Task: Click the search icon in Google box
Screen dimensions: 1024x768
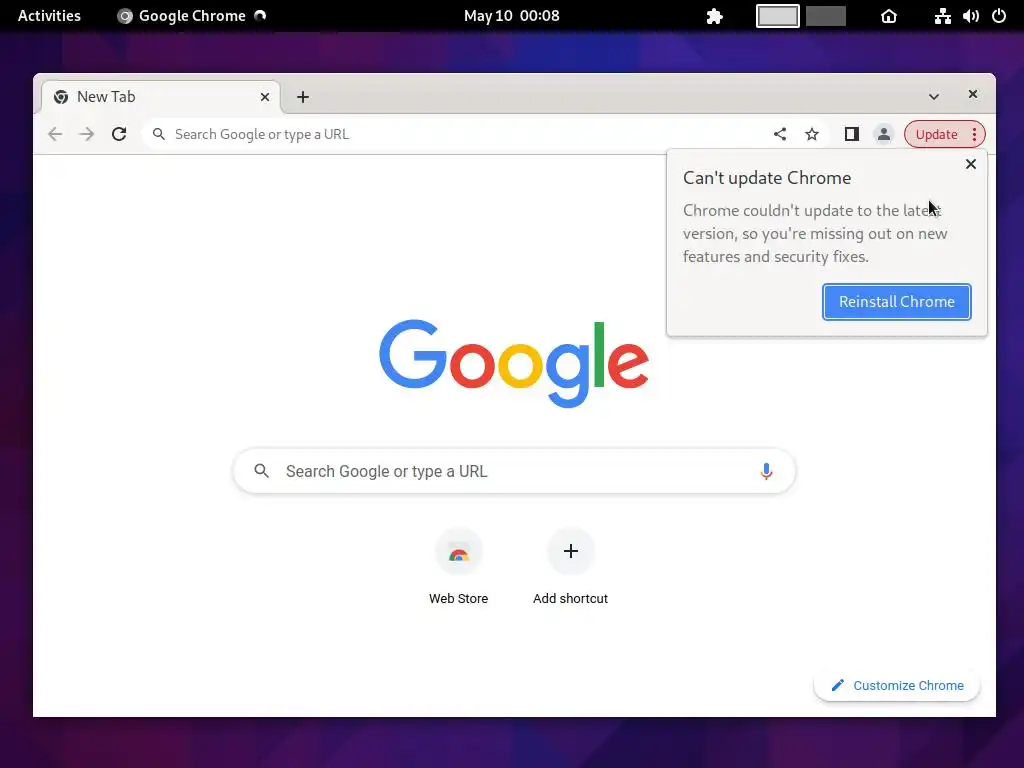Action: tap(261, 471)
